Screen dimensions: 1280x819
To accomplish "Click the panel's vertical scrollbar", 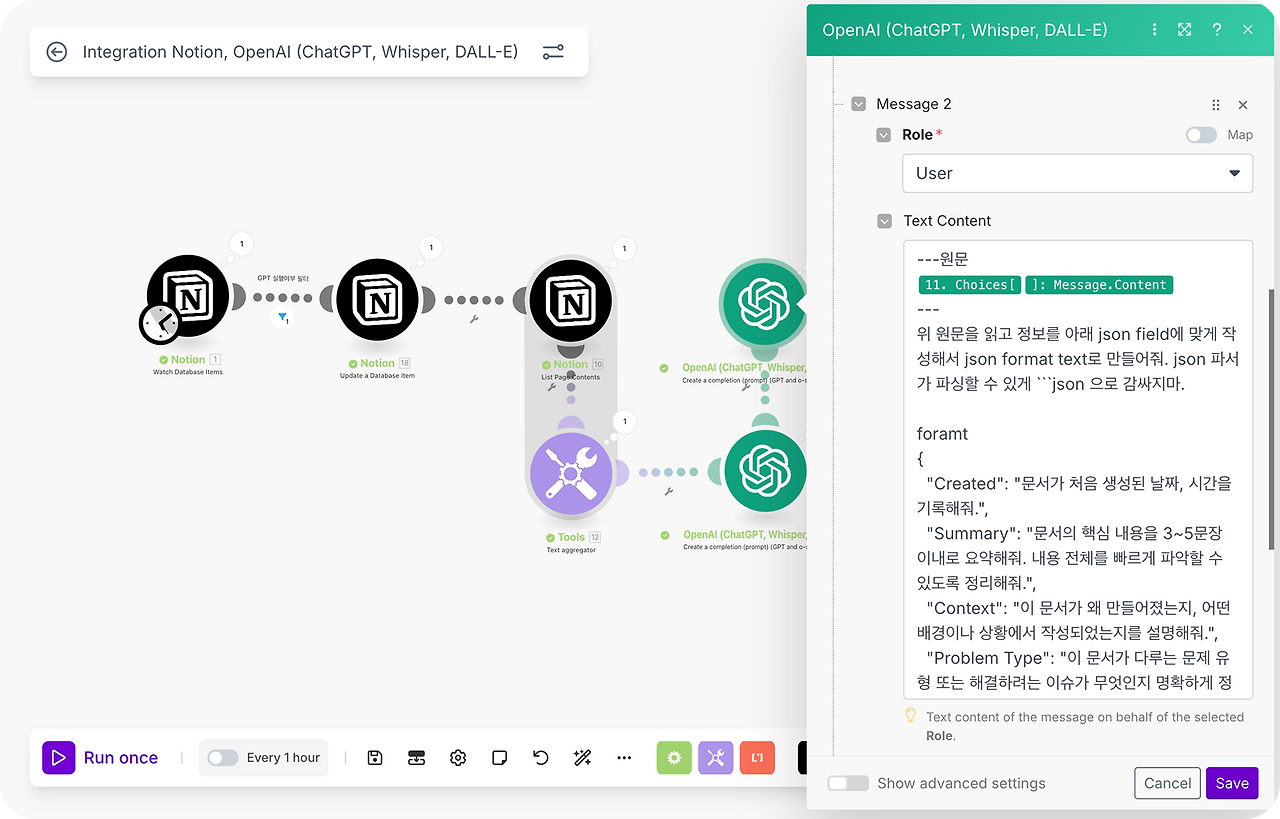I will pyautogui.click(x=1272, y=419).
